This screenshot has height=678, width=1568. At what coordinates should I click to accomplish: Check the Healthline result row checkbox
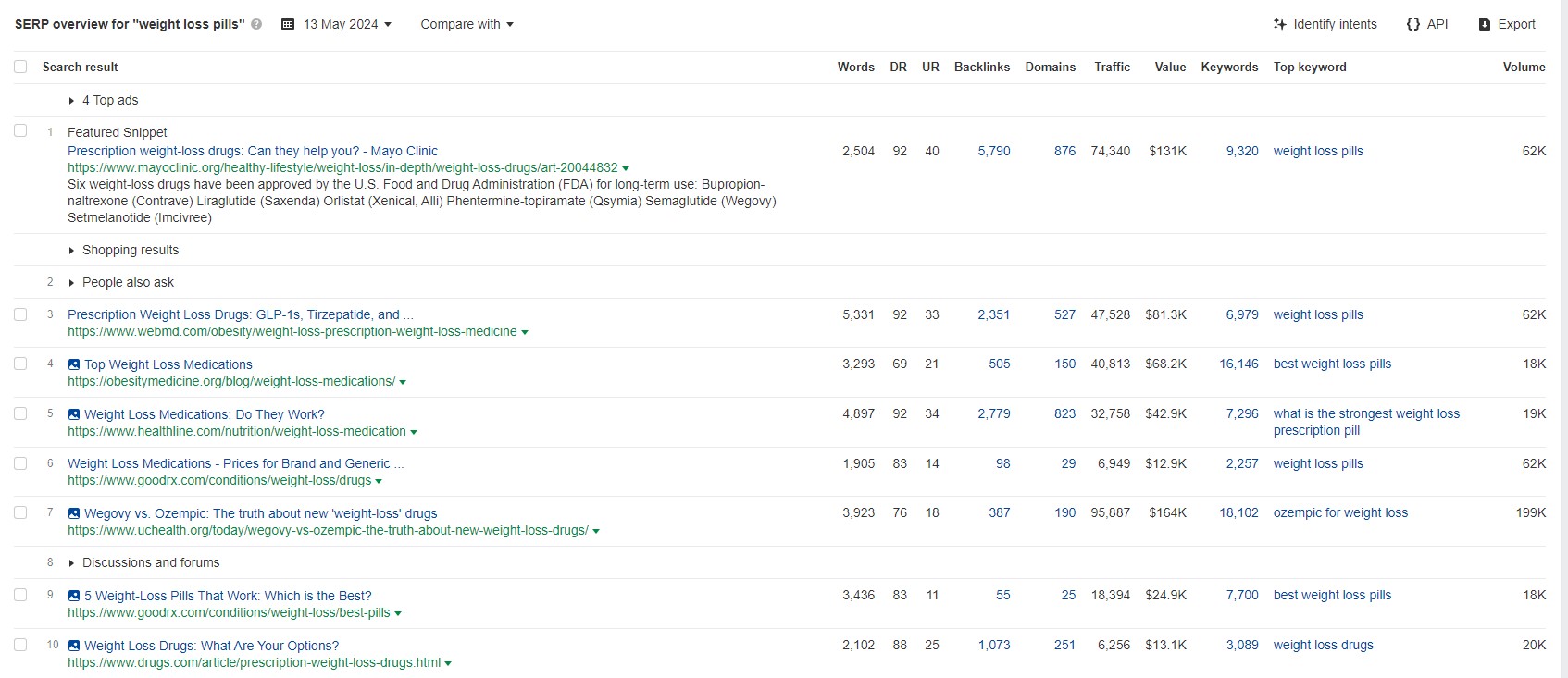tap(20, 413)
